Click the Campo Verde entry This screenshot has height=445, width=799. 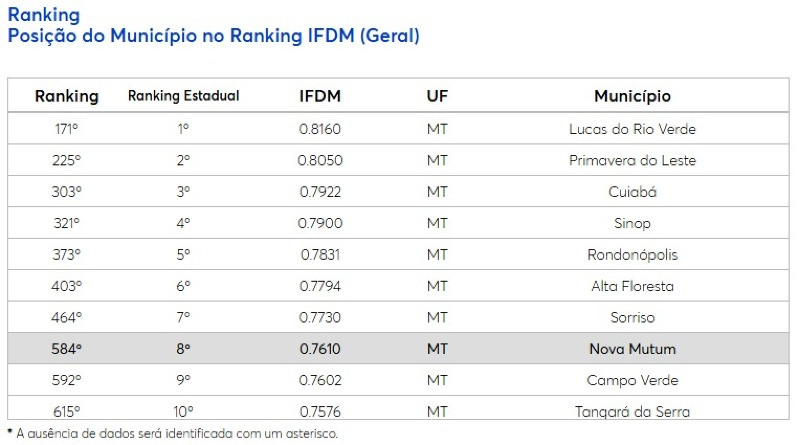click(x=632, y=380)
